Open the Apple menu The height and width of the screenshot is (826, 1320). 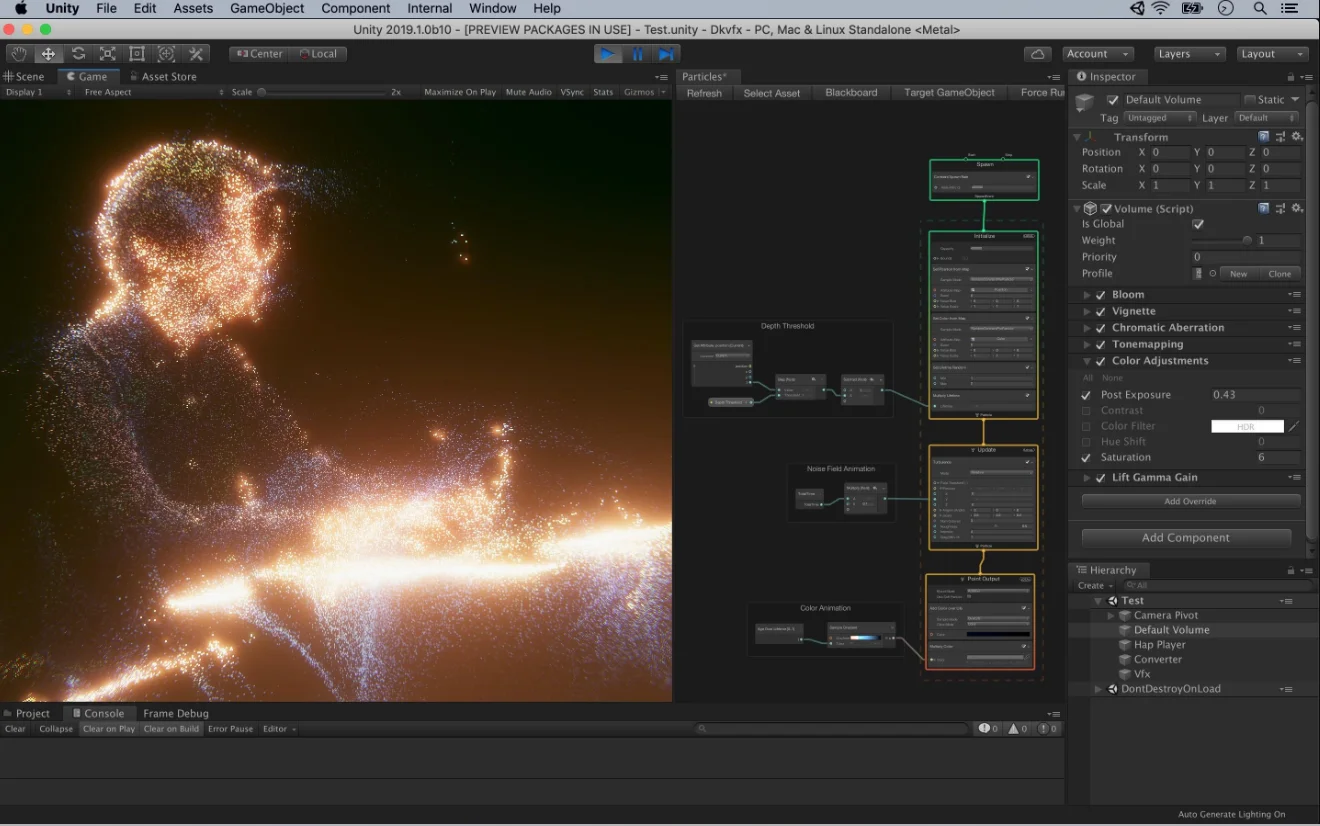click(x=20, y=8)
